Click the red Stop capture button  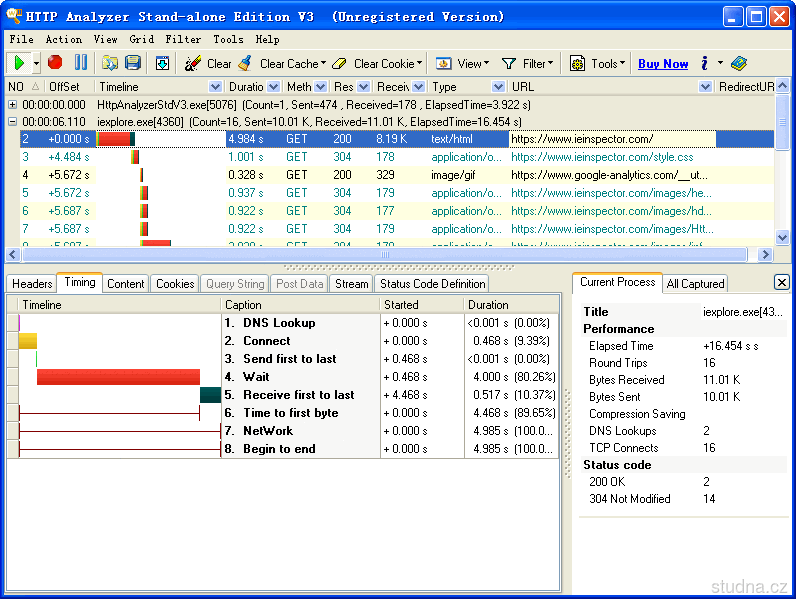point(55,63)
